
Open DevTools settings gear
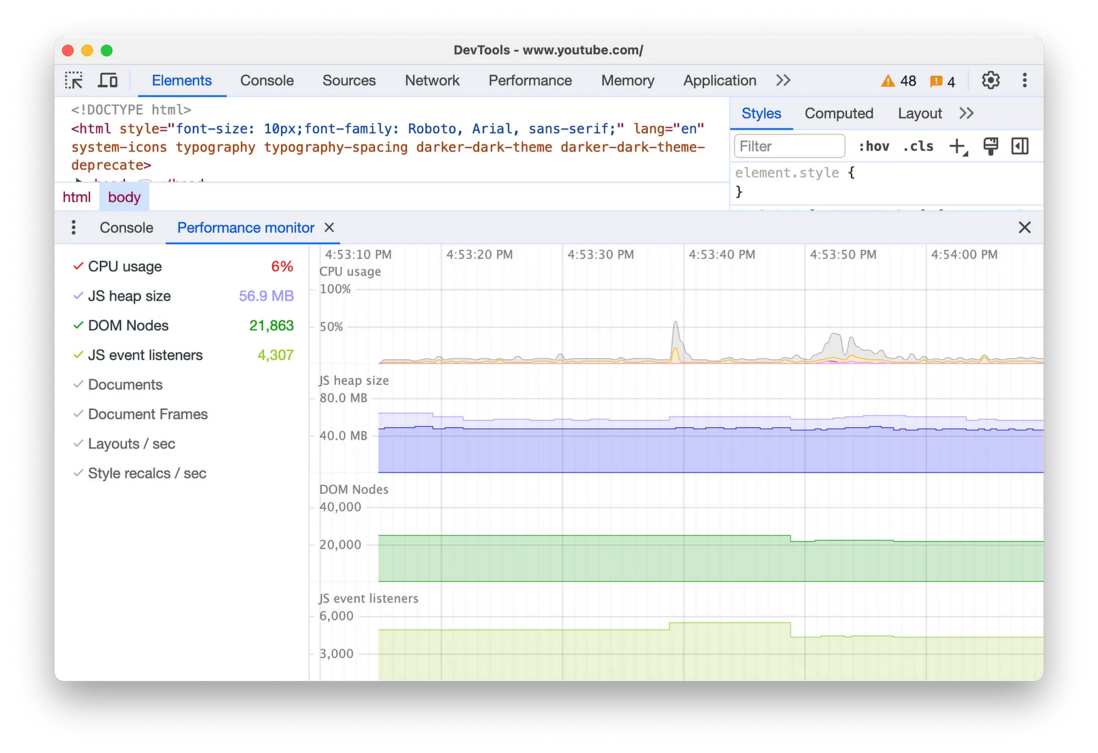tap(990, 81)
